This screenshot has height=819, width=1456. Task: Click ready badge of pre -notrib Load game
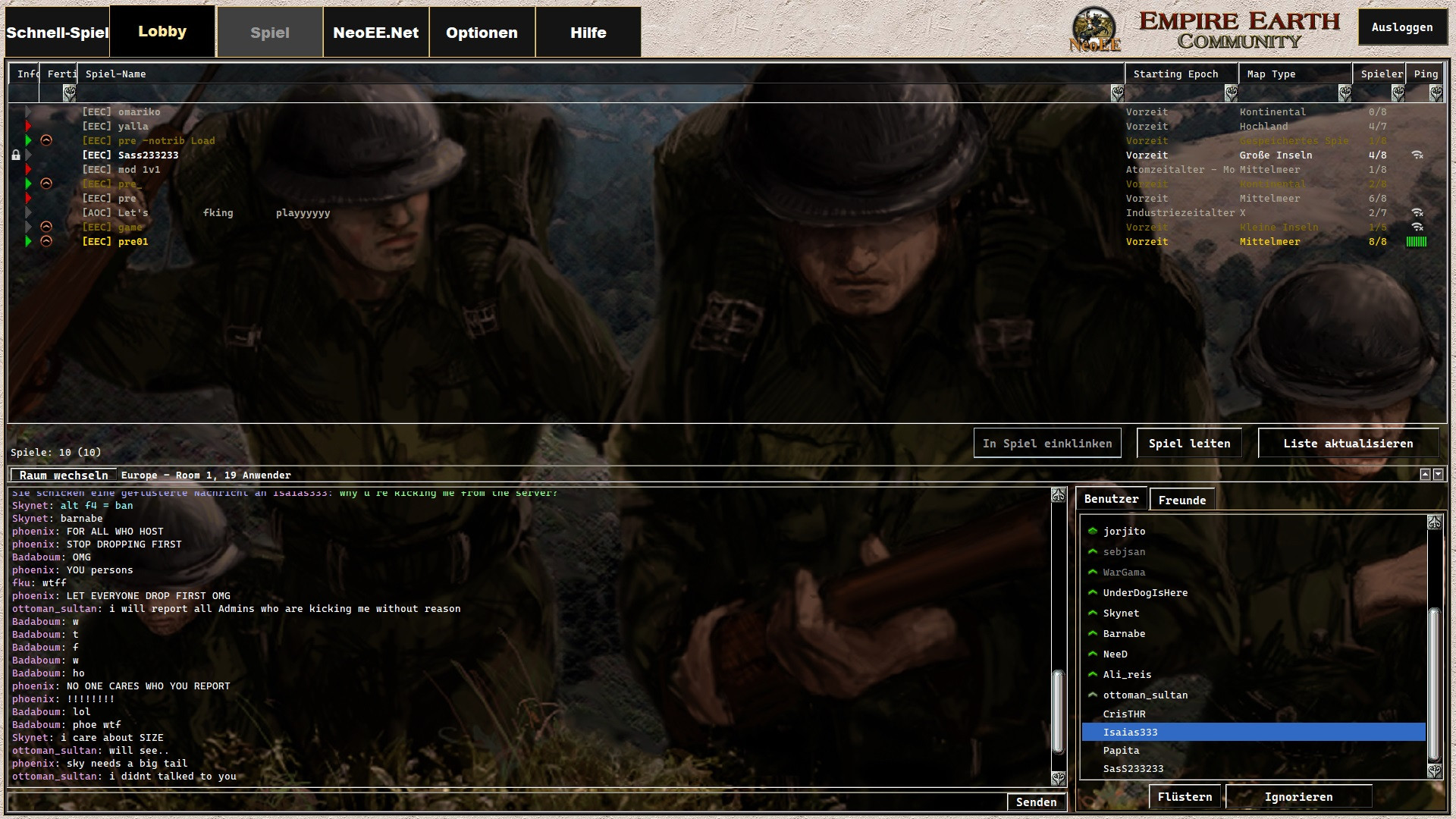click(46, 140)
